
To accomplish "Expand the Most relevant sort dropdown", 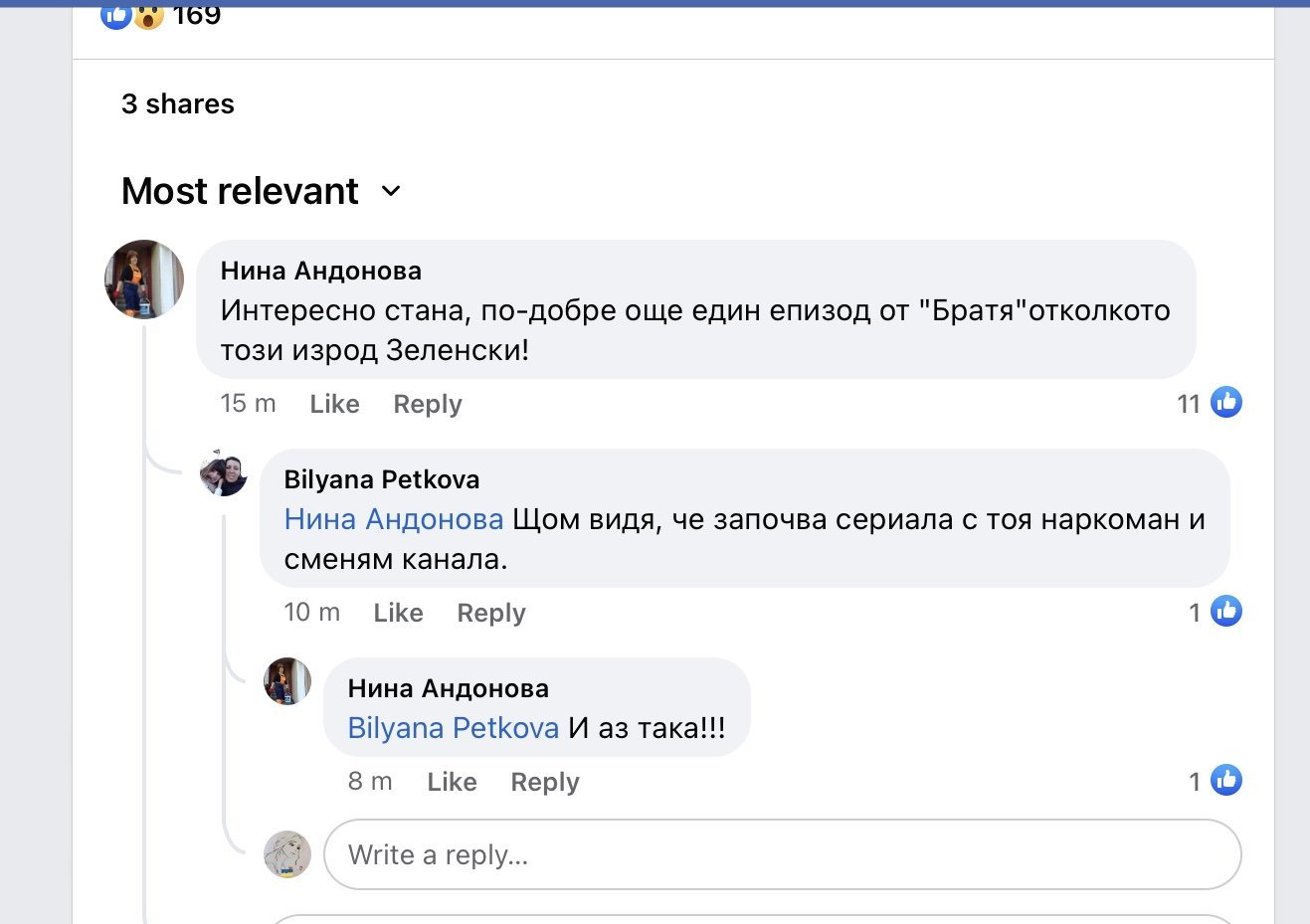I will pyautogui.click(x=262, y=191).
